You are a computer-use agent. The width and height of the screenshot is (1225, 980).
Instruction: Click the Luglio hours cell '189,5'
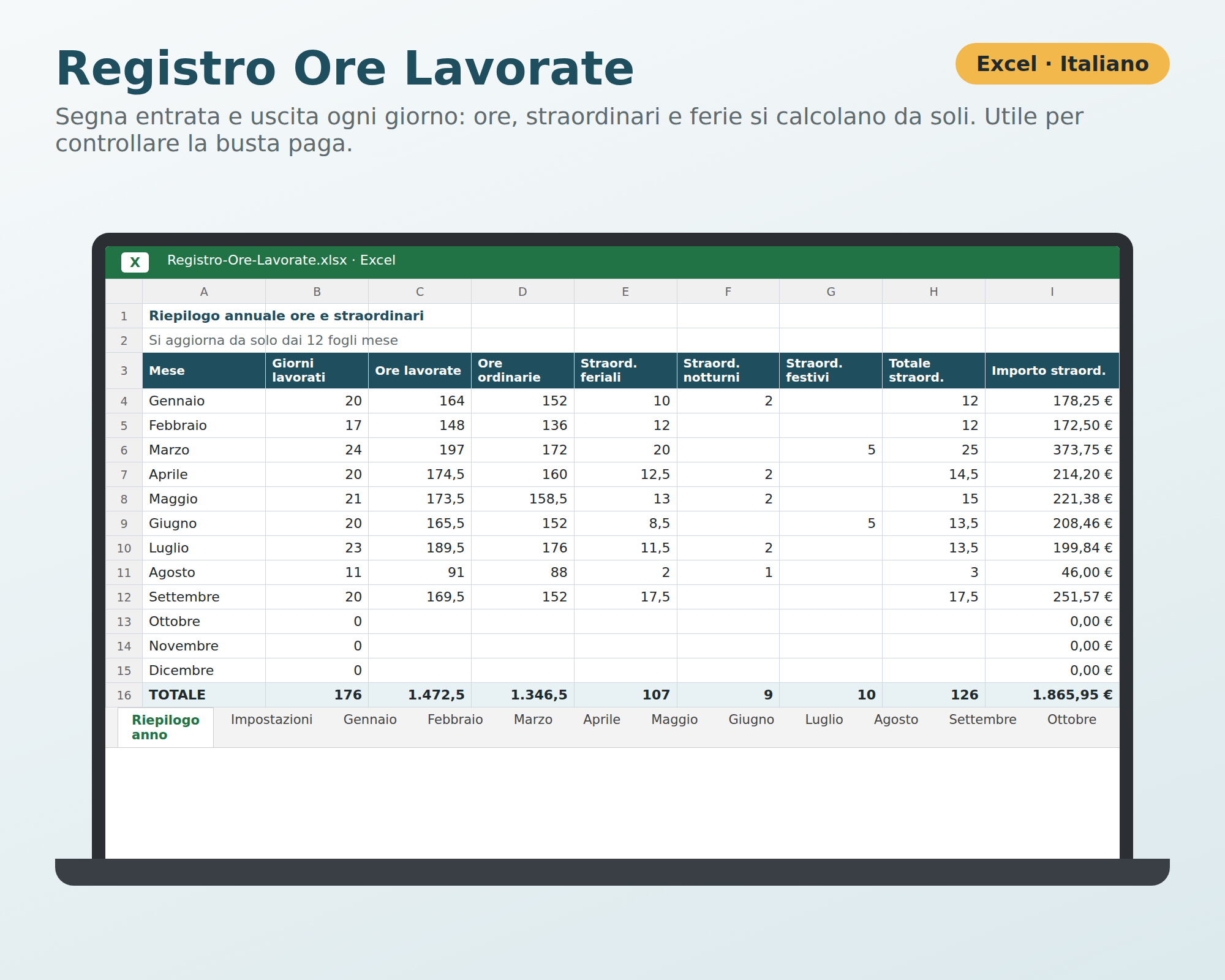pyautogui.click(x=420, y=548)
